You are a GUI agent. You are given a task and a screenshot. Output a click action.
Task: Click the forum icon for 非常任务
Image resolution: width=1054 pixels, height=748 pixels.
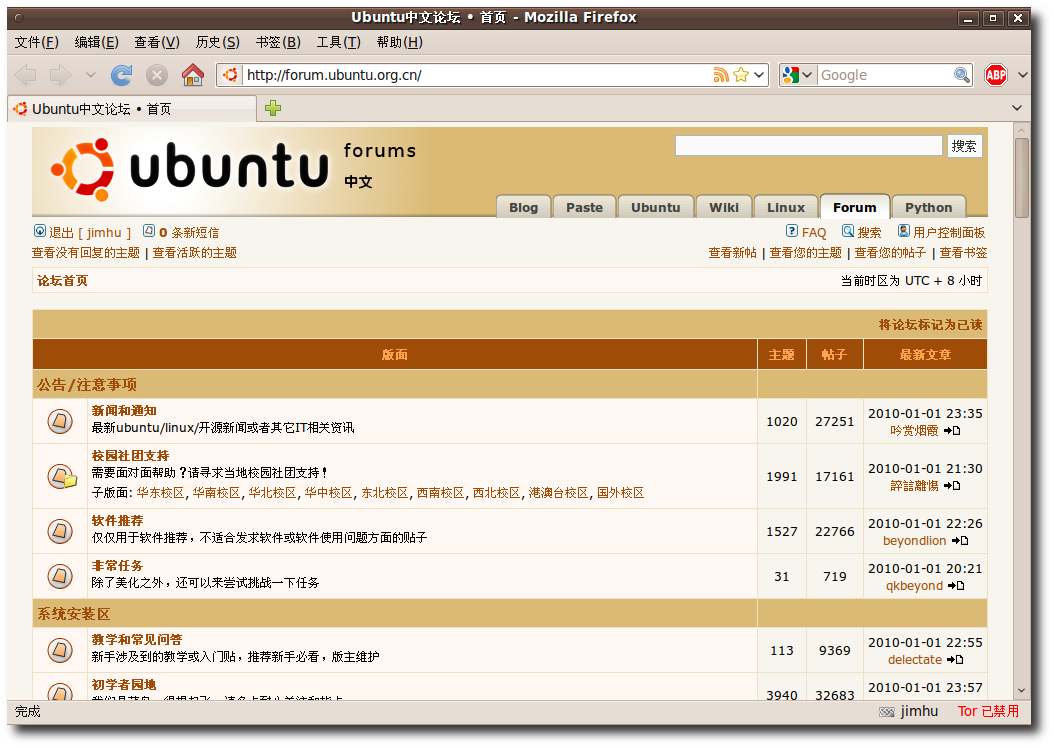(60, 577)
